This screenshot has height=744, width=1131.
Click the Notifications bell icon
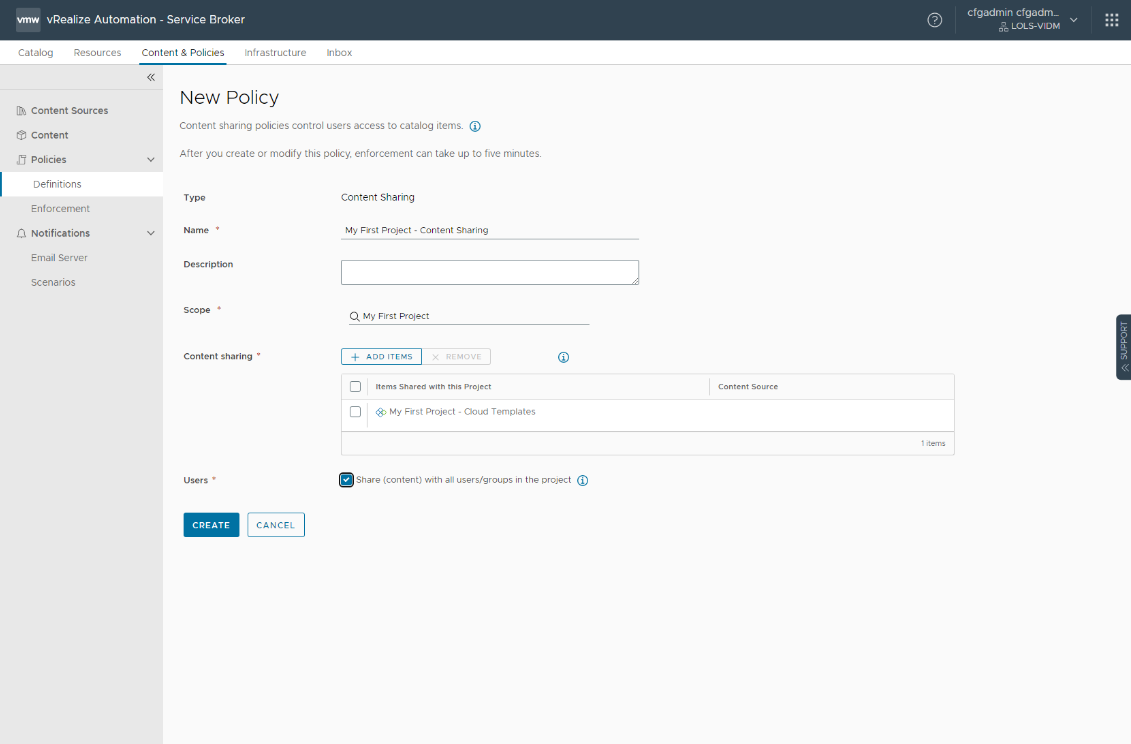(21, 233)
